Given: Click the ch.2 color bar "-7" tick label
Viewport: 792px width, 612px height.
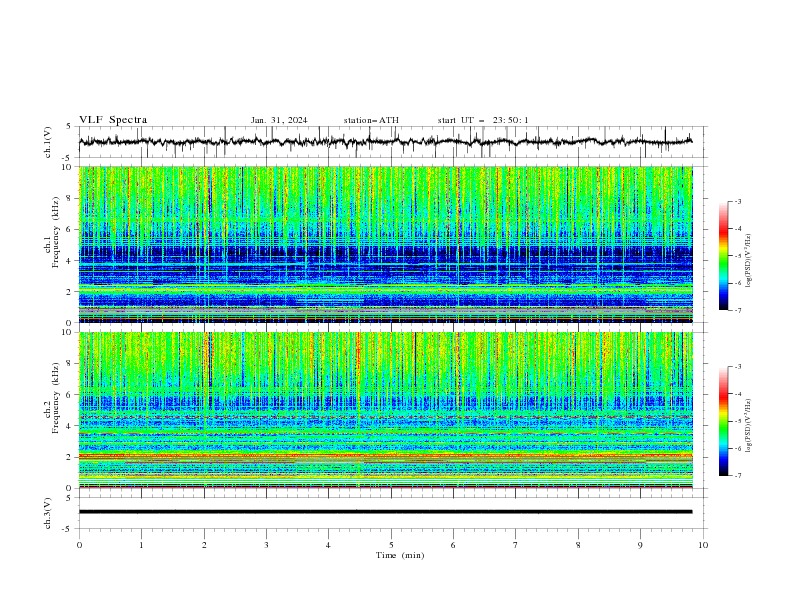Looking at the screenshot, I should point(737,476).
